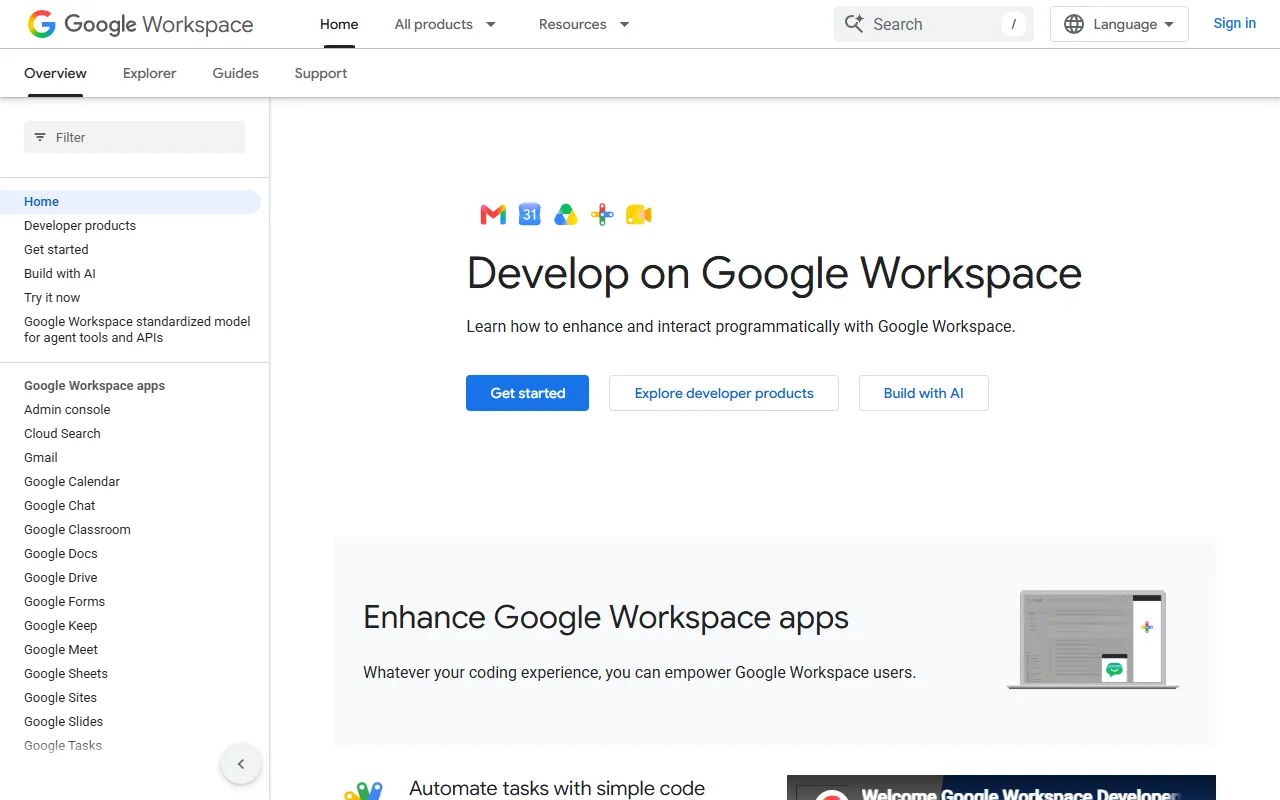
Task: Open Google Keep in the sidebar
Action: (x=61, y=626)
